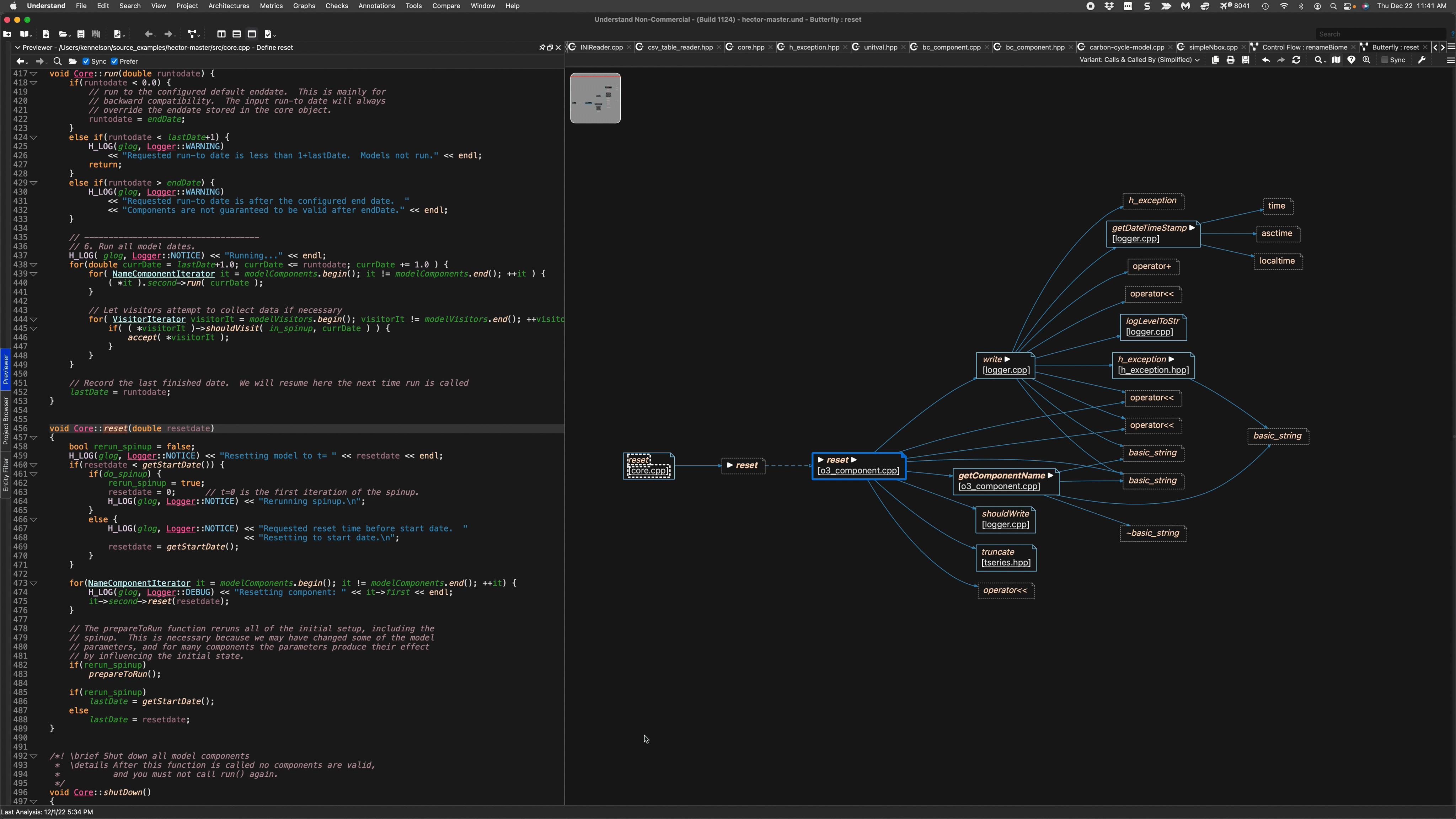This screenshot has height=819, width=1456.
Task: Open graph settings wrench icon
Action: (x=1422, y=60)
